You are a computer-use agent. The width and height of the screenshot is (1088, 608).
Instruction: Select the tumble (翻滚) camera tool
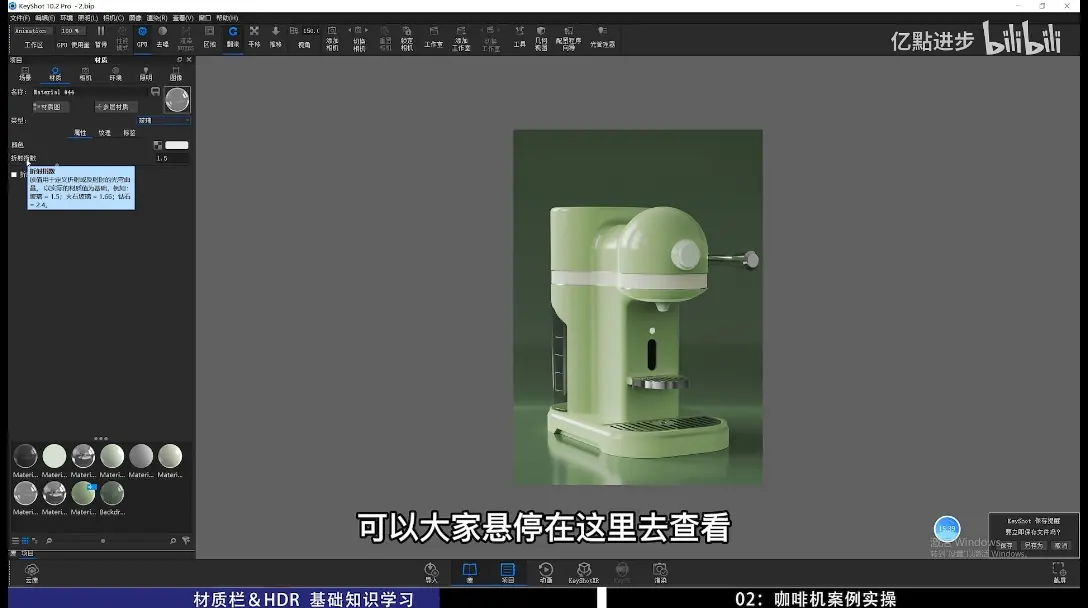(233, 37)
